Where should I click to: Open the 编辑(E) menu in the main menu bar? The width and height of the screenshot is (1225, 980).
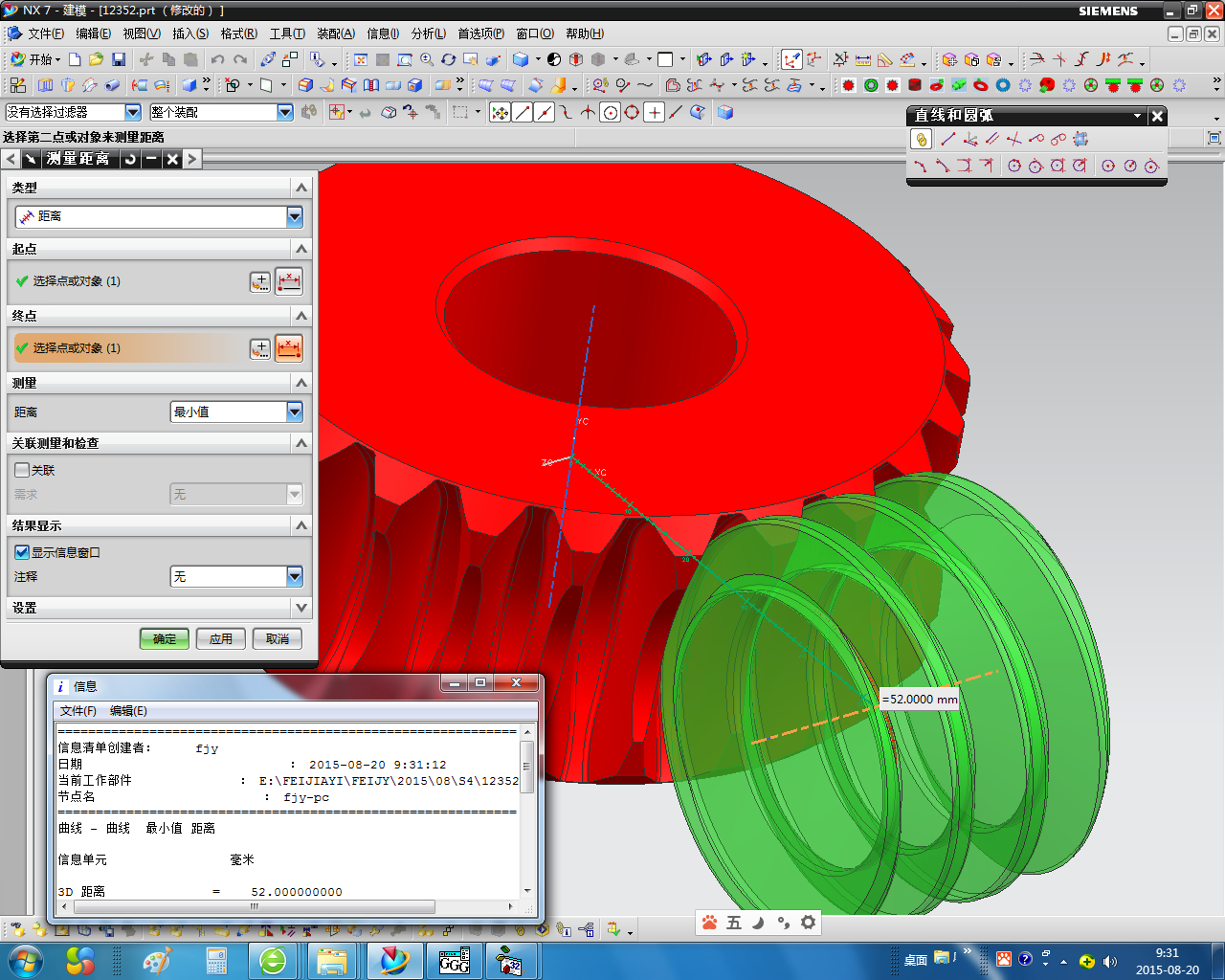[x=93, y=33]
